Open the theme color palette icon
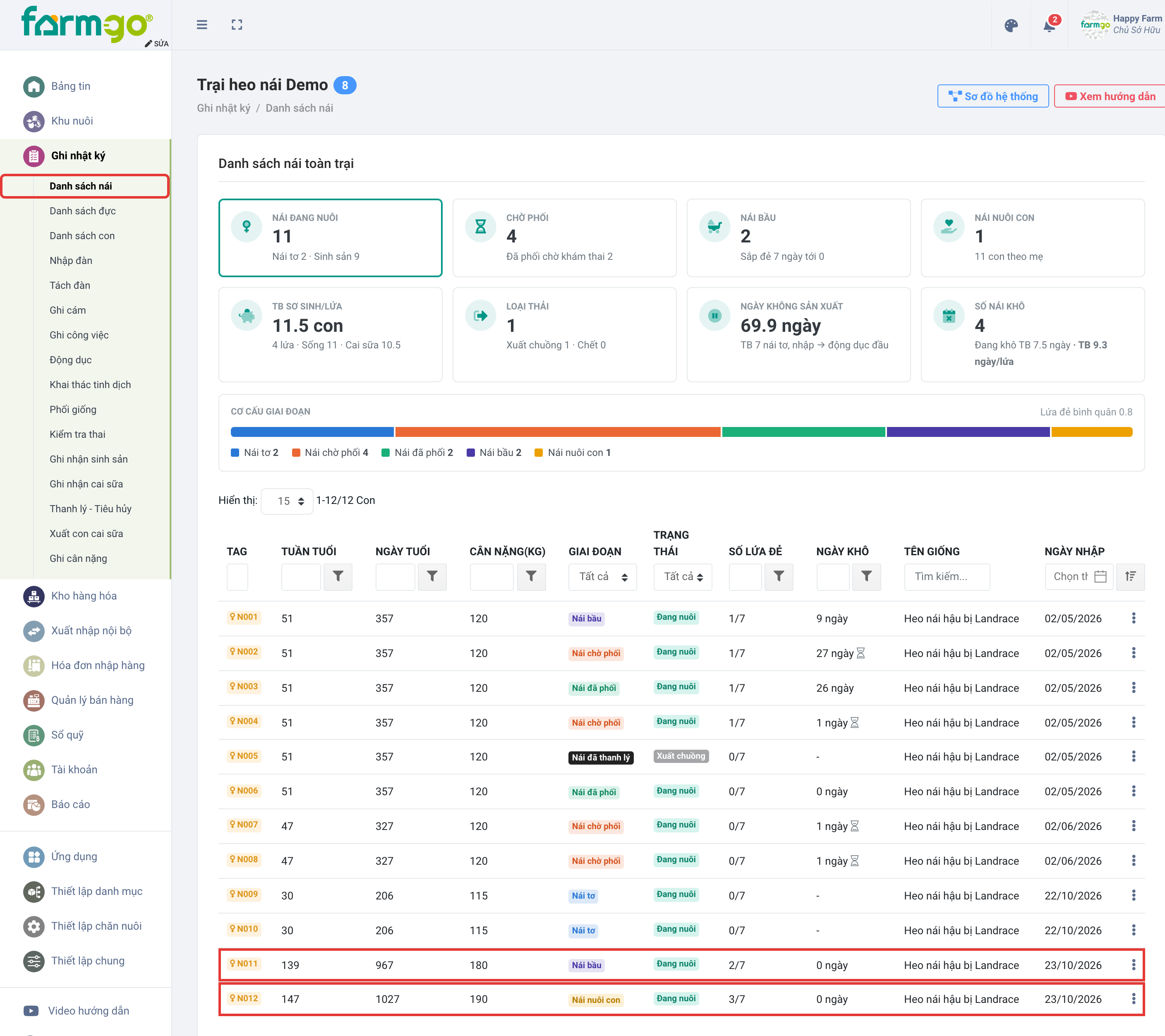The width and height of the screenshot is (1165, 1036). click(1011, 26)
